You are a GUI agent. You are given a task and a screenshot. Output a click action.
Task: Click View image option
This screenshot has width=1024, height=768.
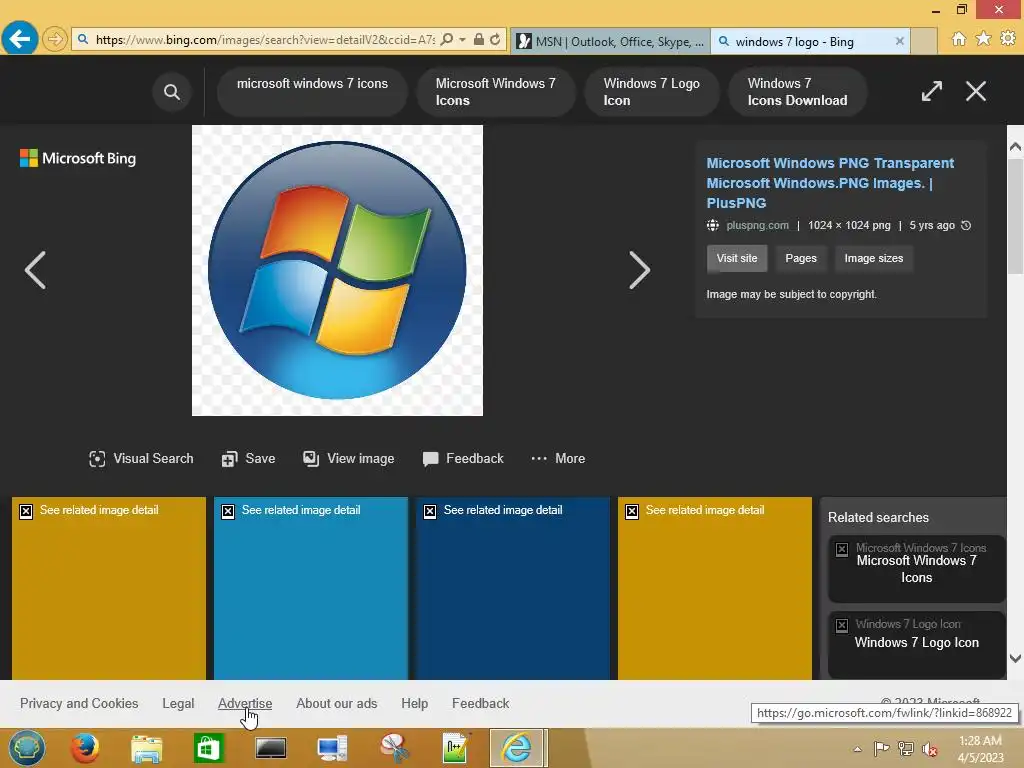click(x=349, y=458)
